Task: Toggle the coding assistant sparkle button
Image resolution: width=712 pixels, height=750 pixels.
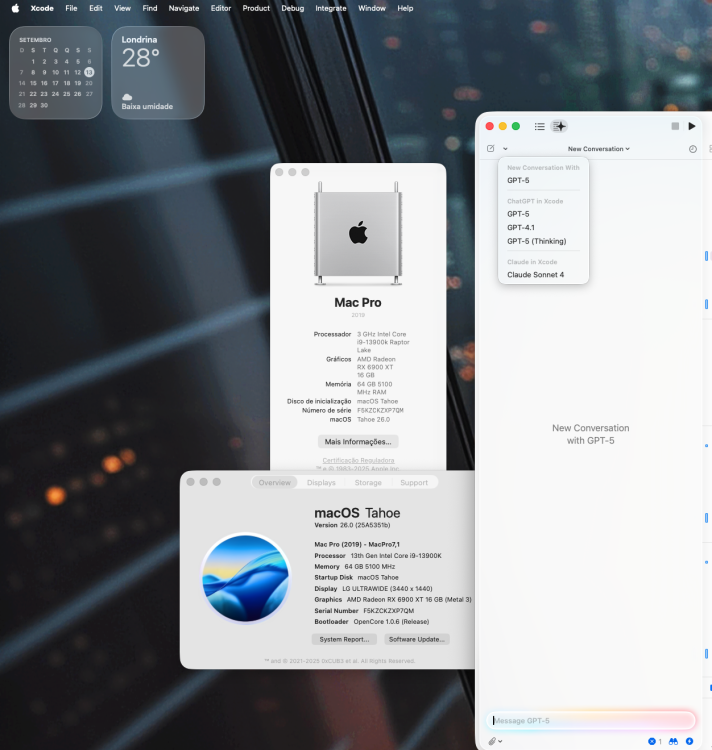Action: 559,126
